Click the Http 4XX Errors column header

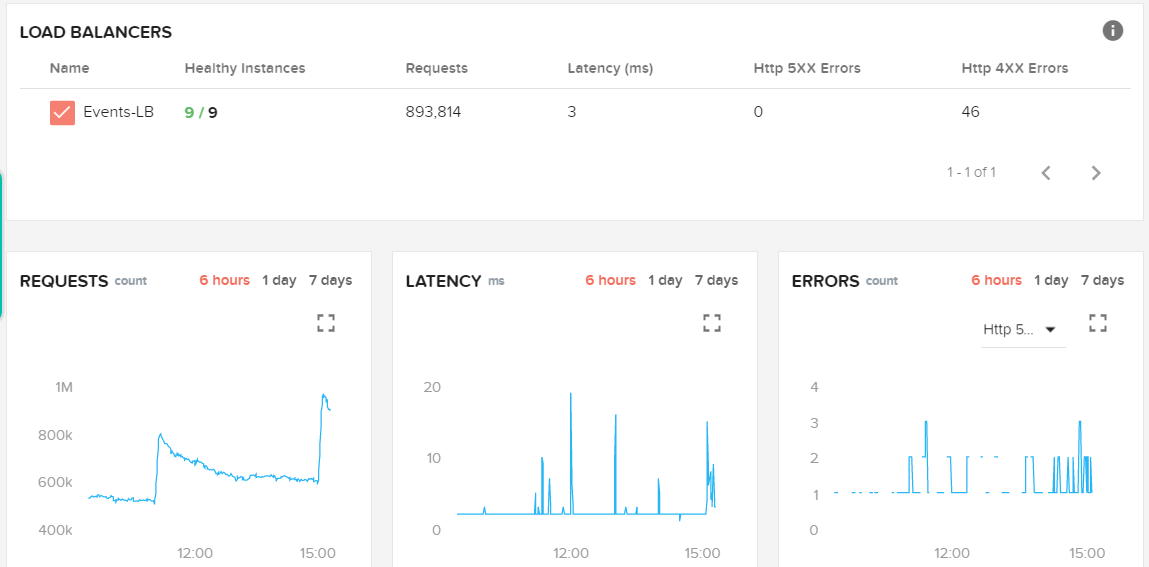pyautogui.click(x=1014, y=68)
